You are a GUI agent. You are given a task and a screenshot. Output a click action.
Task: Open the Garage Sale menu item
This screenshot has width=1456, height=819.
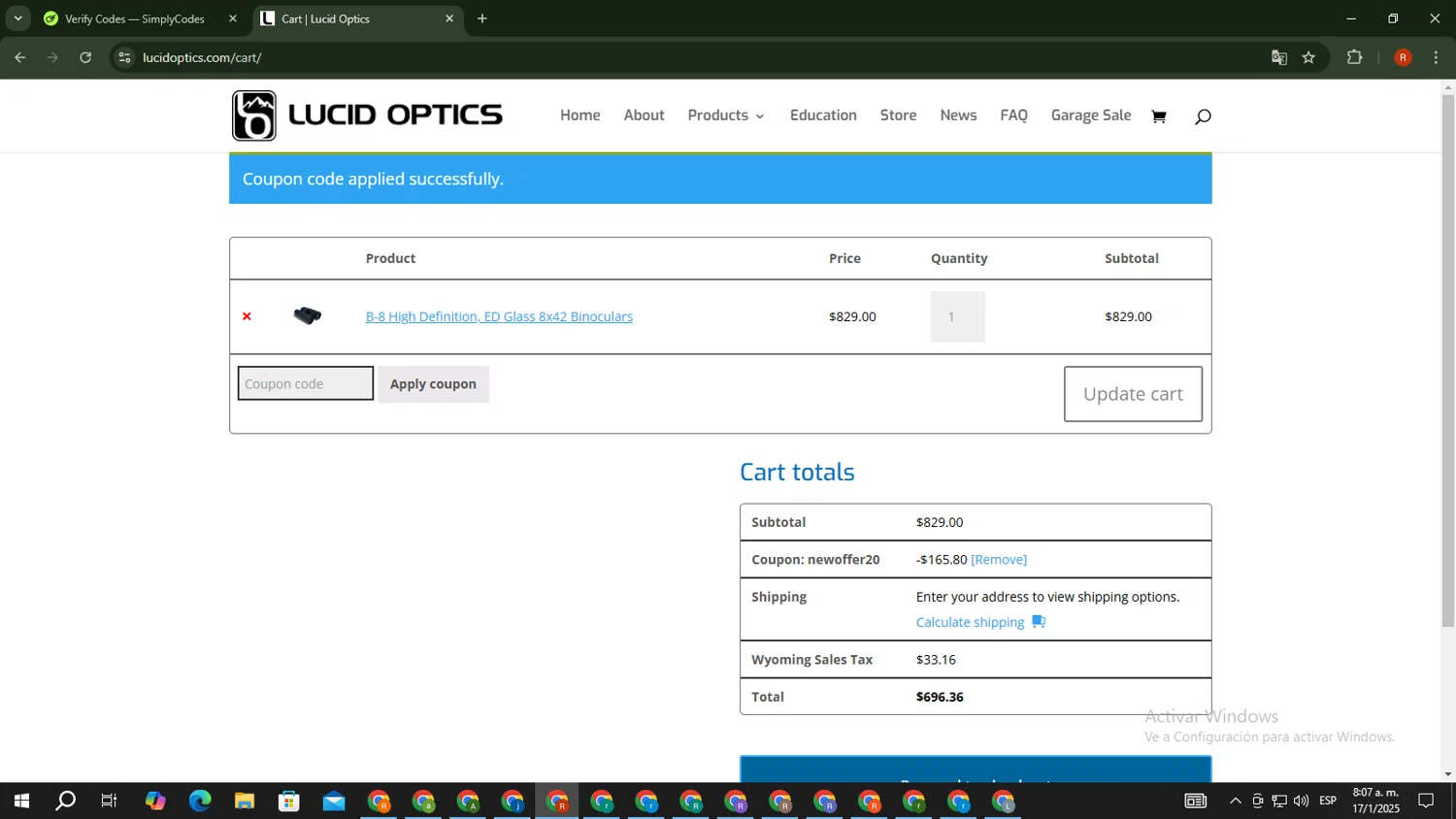coord(1091,115)
